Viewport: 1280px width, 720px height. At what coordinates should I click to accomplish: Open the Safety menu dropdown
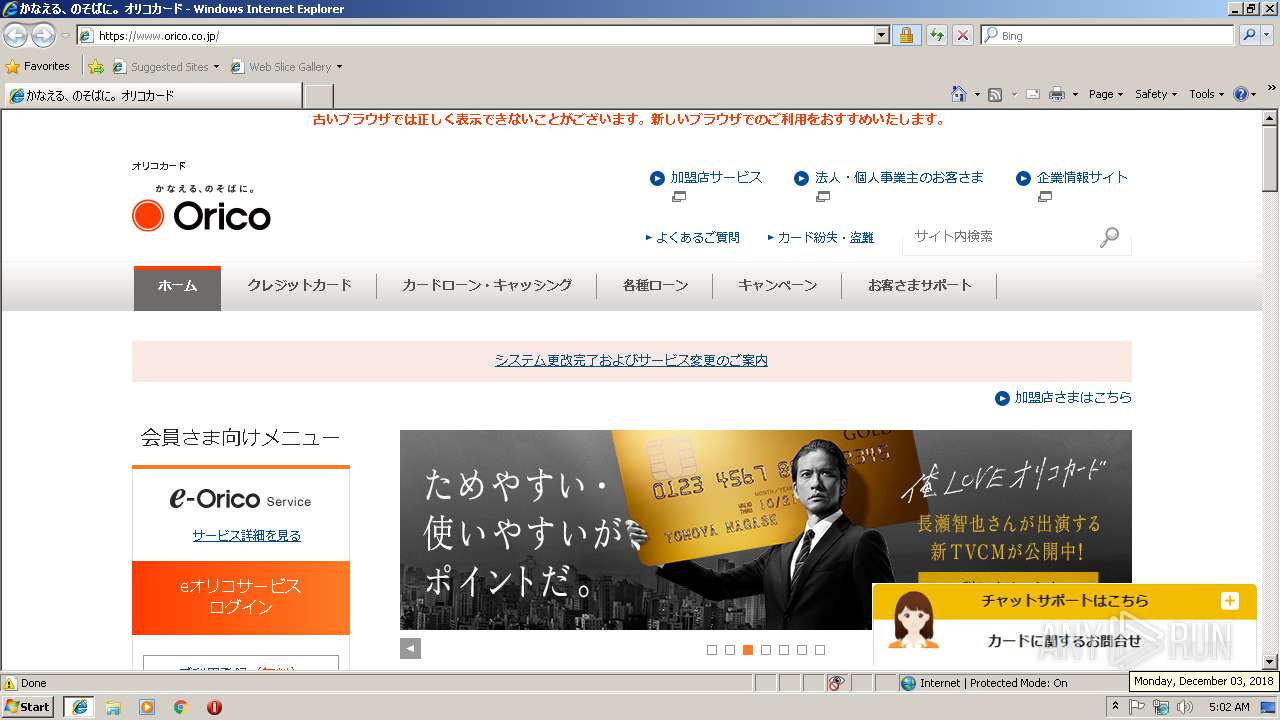pyautogui.click(x=1156, y=94)
